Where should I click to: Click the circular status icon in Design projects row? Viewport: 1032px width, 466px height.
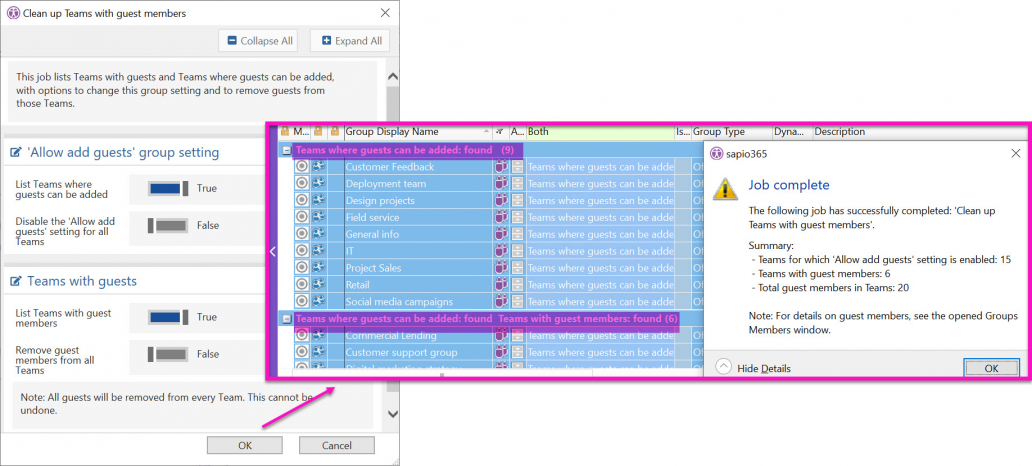pyautogui.click(x=302, y=201)
